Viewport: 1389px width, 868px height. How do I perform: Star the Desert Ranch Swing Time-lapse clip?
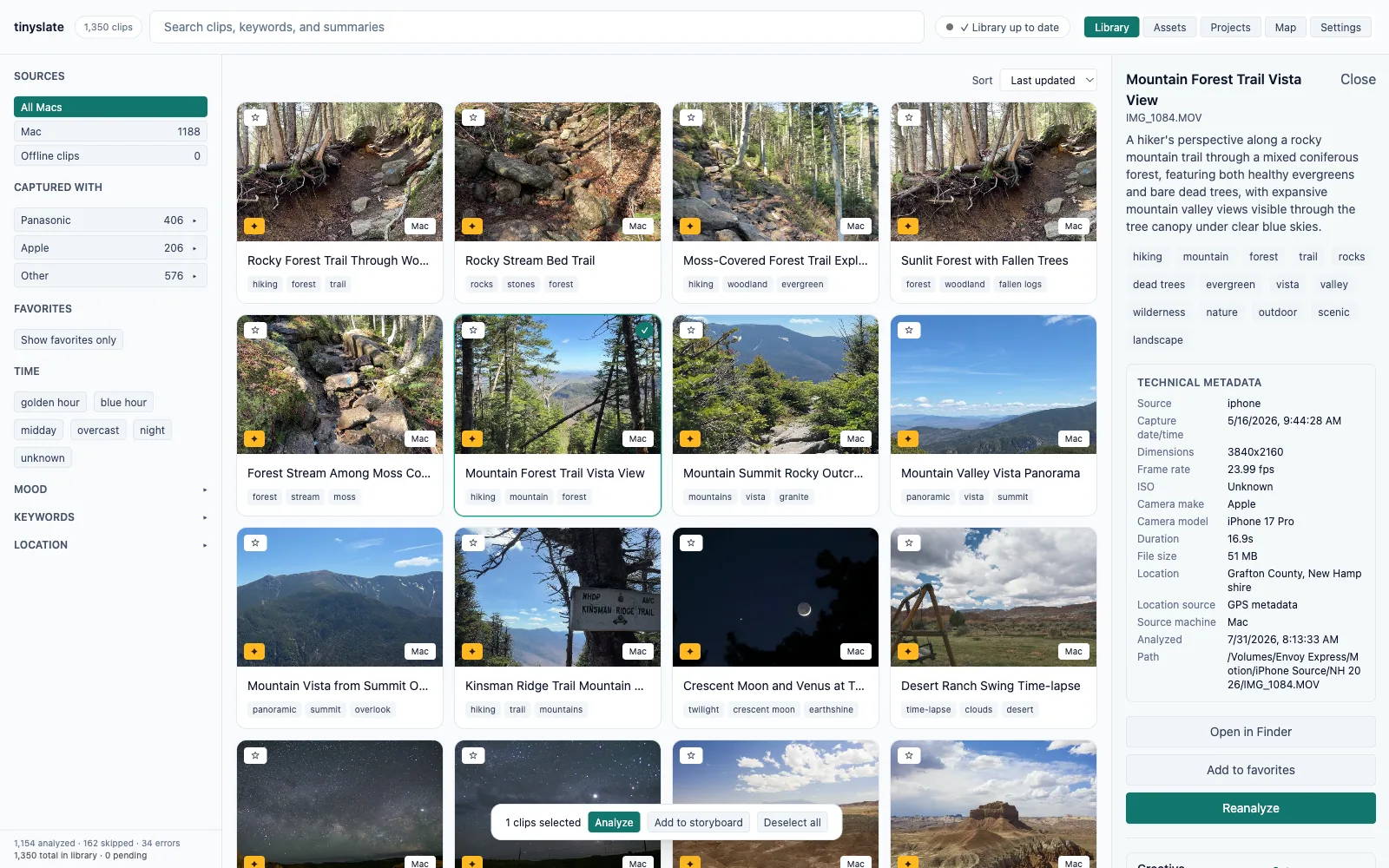(909, 542)
